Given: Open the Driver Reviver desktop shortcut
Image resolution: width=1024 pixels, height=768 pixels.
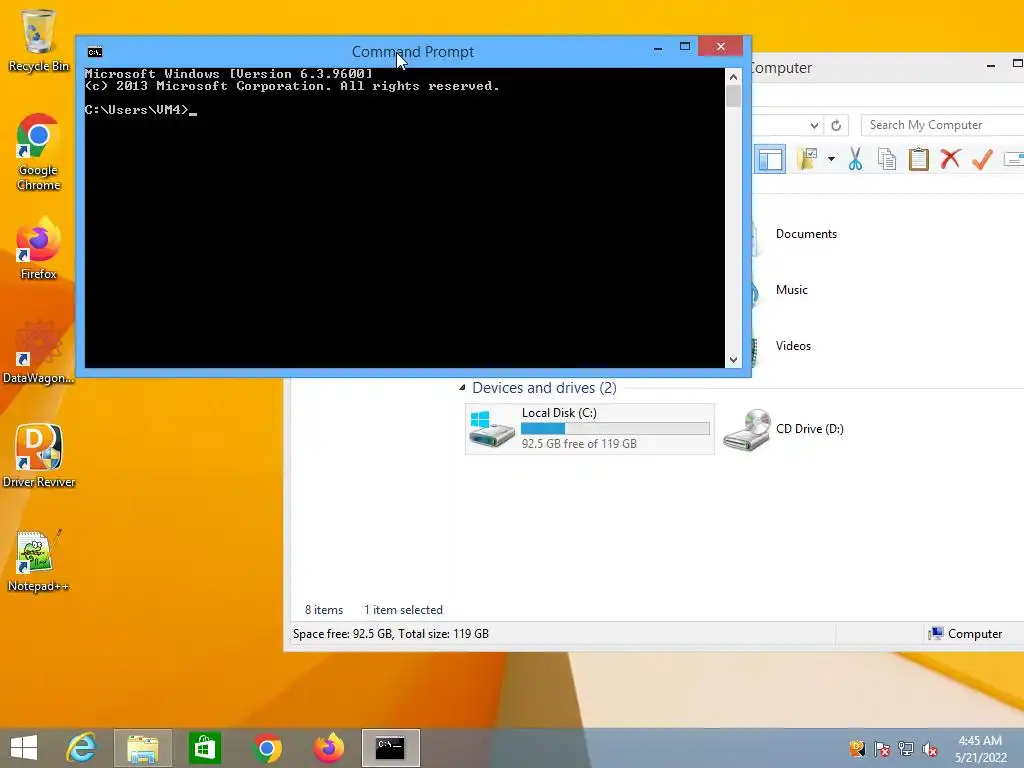Looking at the screenshot, I should click(39, 456).
